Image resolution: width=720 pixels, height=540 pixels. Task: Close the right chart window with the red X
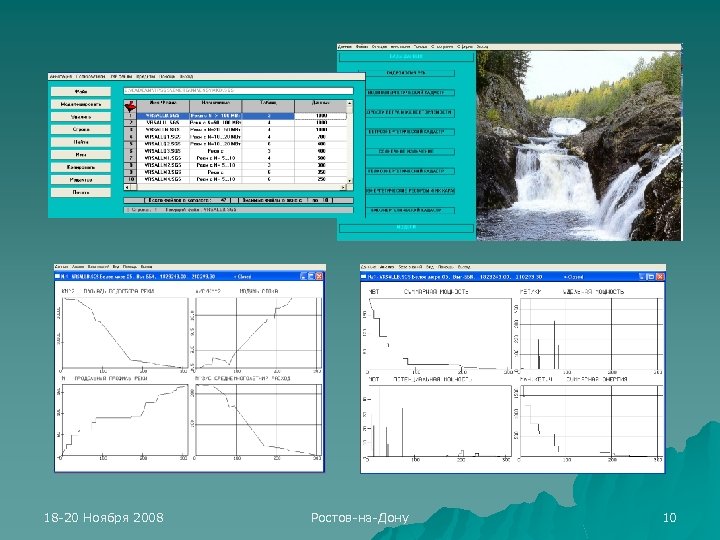click(660, 277)
